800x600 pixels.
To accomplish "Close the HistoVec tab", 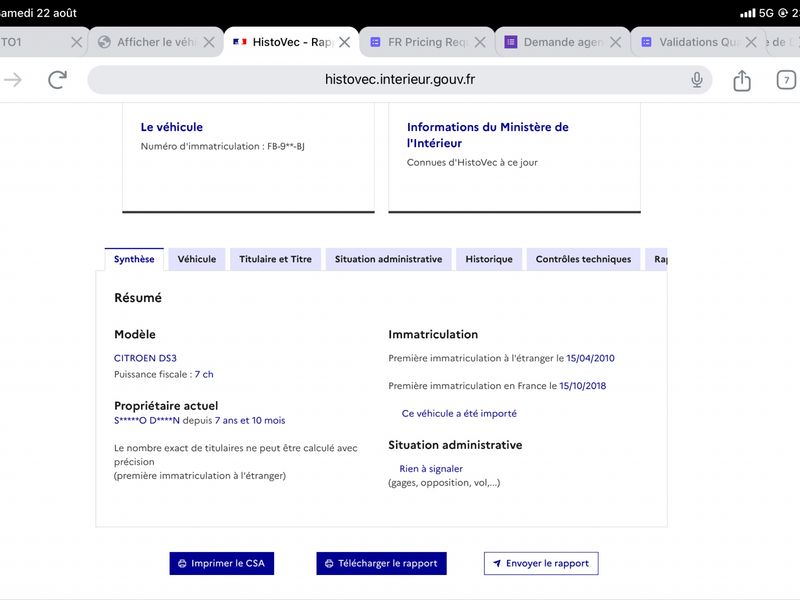I will pyautogui.click(x=345, y=42).
